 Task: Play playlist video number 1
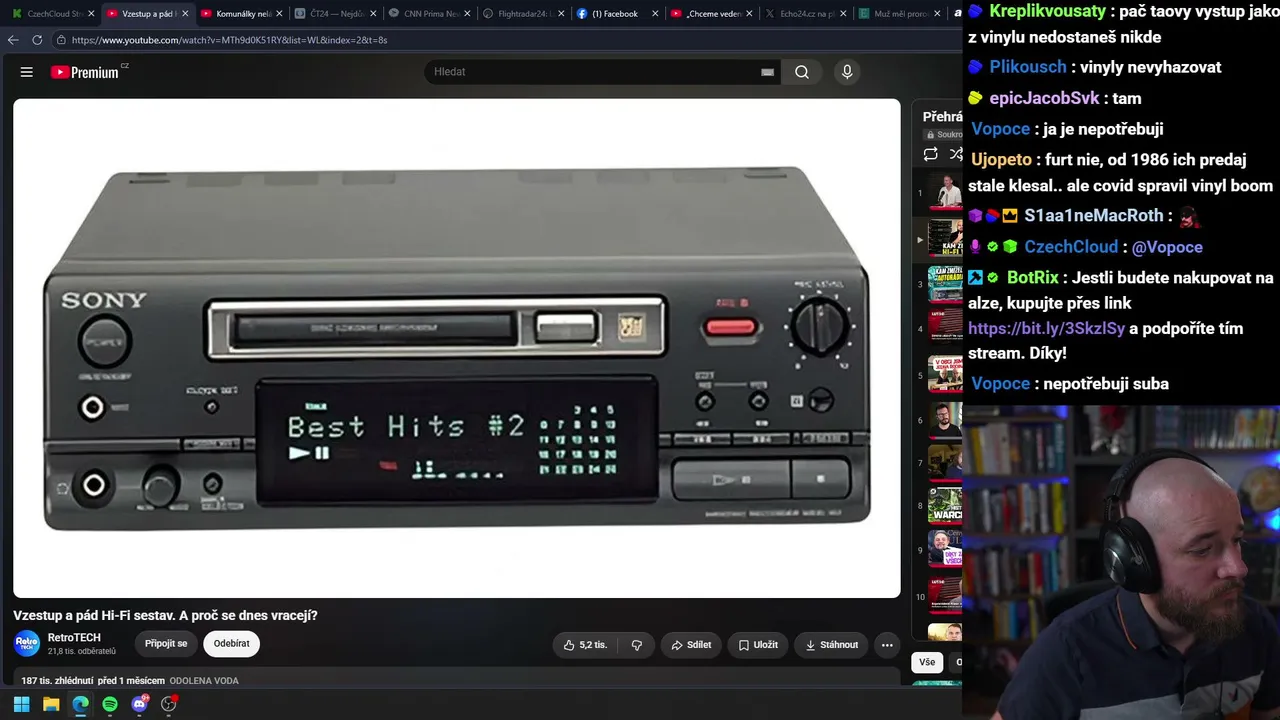[945, 193]
